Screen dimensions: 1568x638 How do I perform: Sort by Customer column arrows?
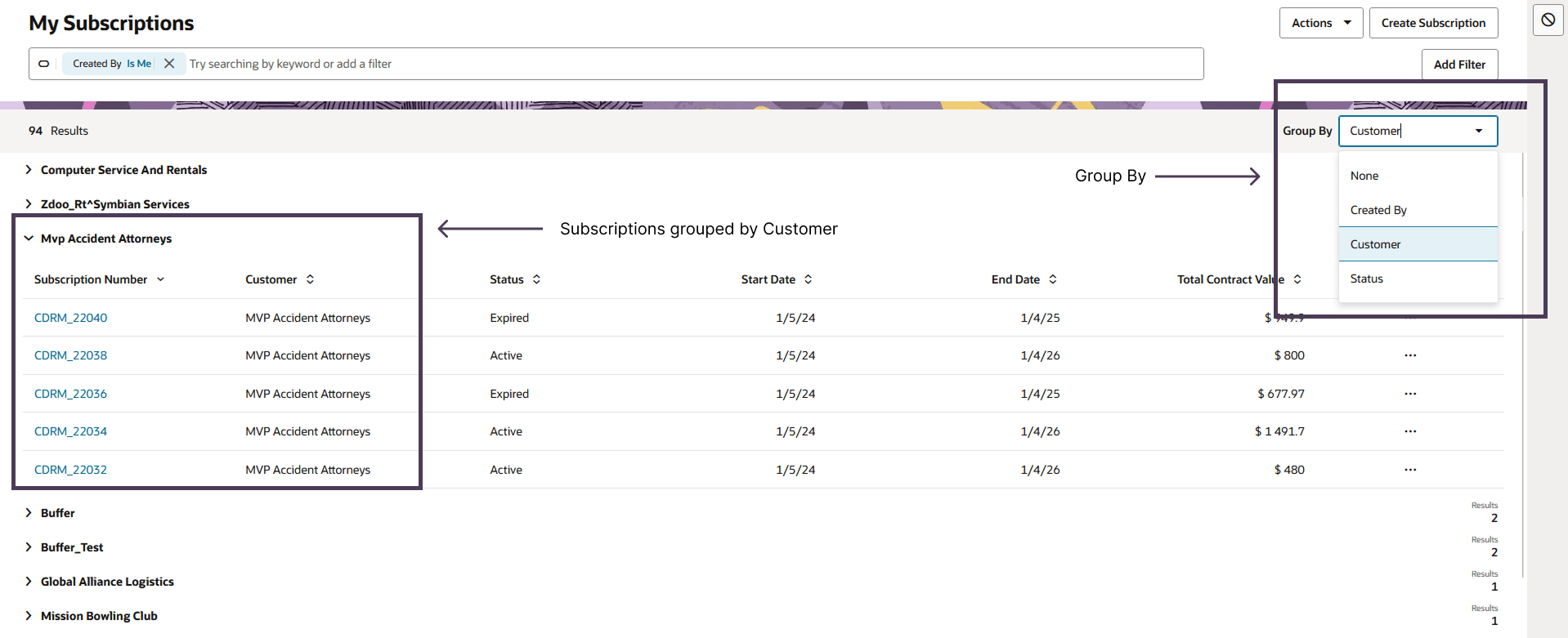[x=311, y=279]
